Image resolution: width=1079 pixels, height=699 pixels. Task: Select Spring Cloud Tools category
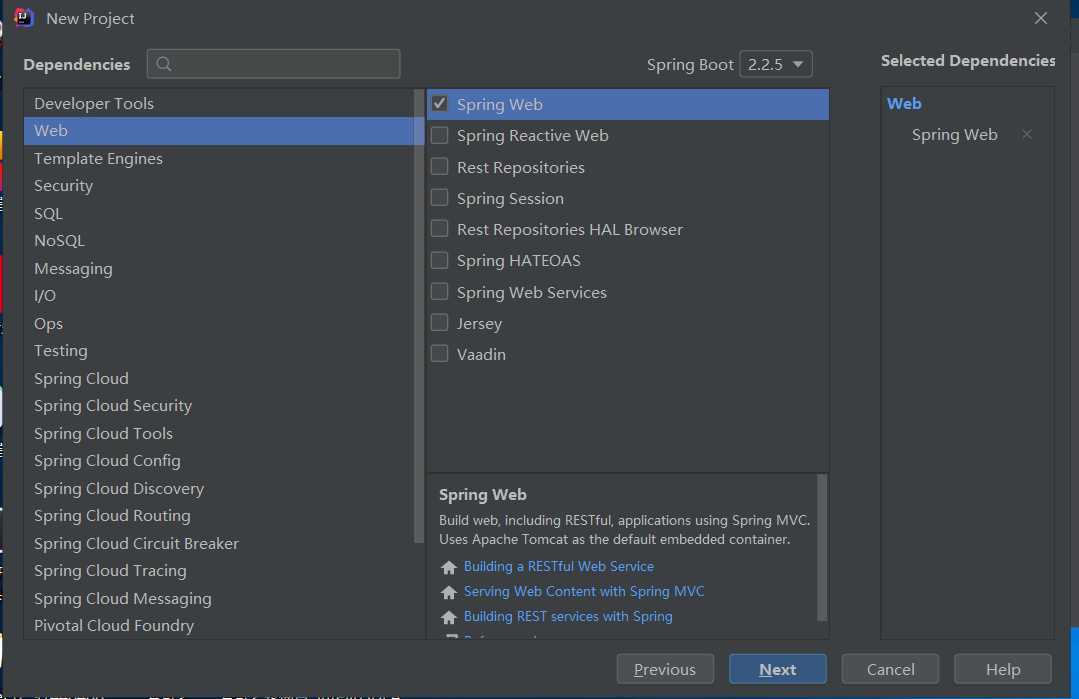(219, 433)
